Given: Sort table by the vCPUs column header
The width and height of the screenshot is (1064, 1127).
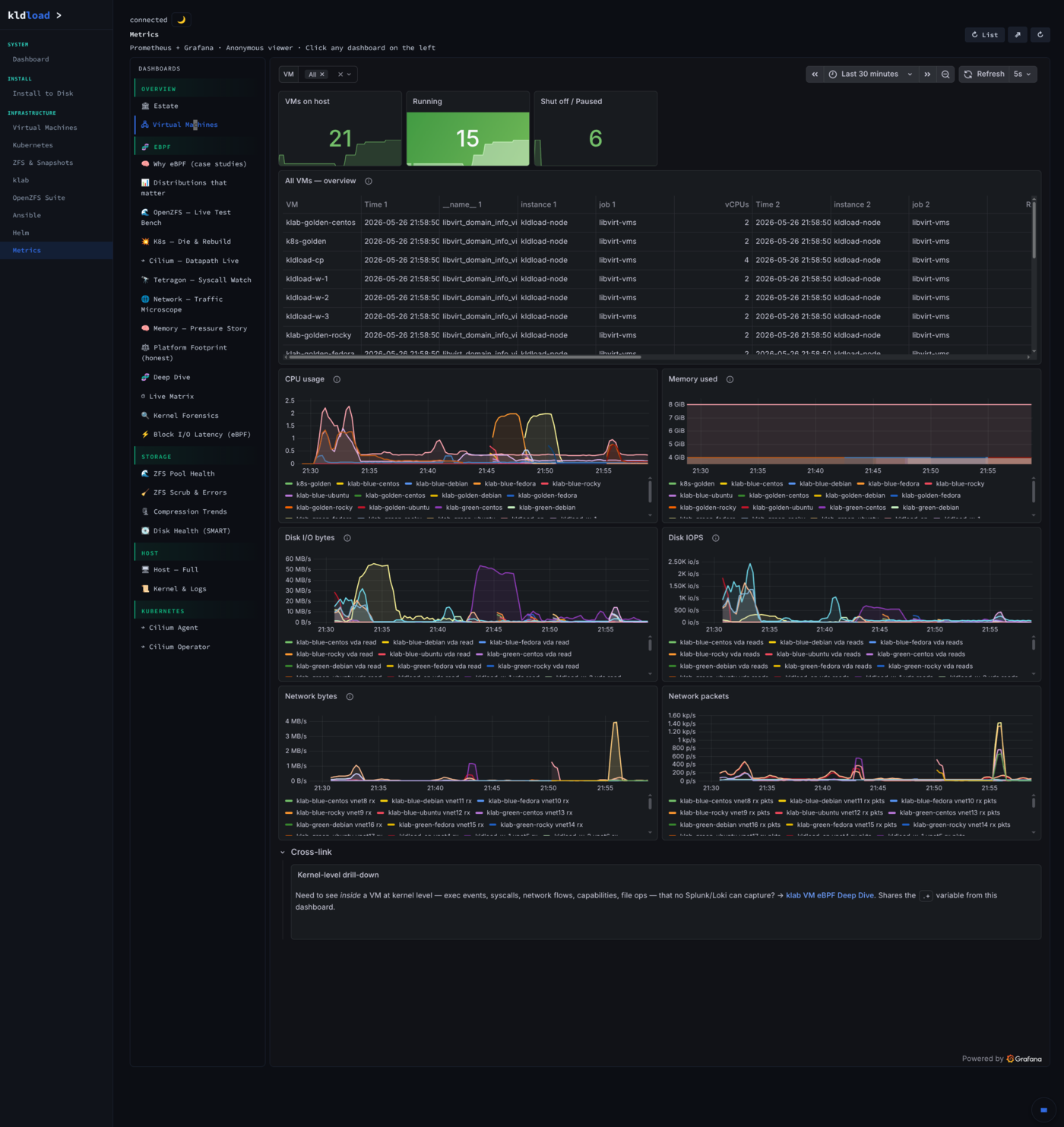Looking at the screenshot, I should pos(736,204).
